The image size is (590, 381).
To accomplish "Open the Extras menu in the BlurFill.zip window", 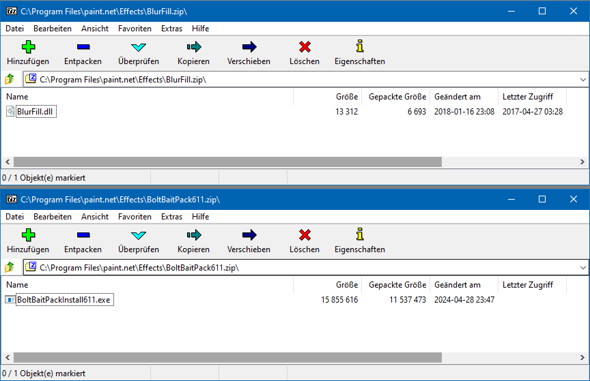I will click(172, 29).
